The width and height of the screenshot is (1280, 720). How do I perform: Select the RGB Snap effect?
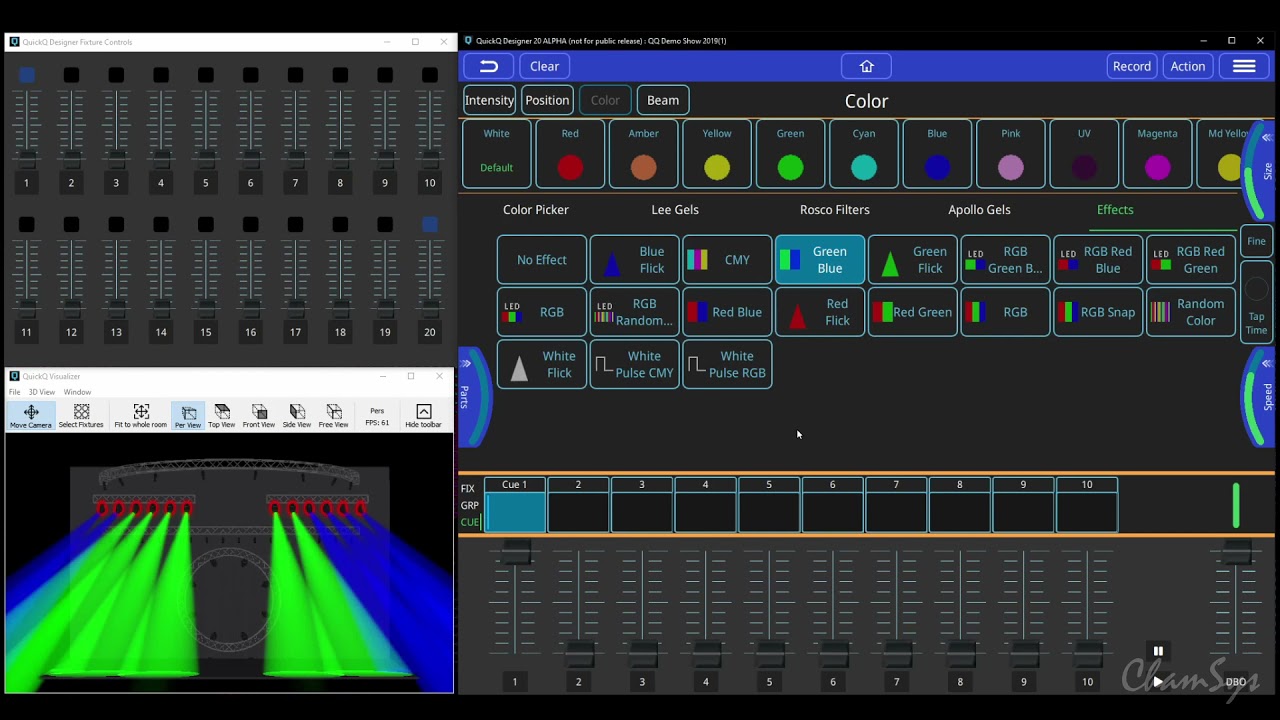tap(1099, 312)
